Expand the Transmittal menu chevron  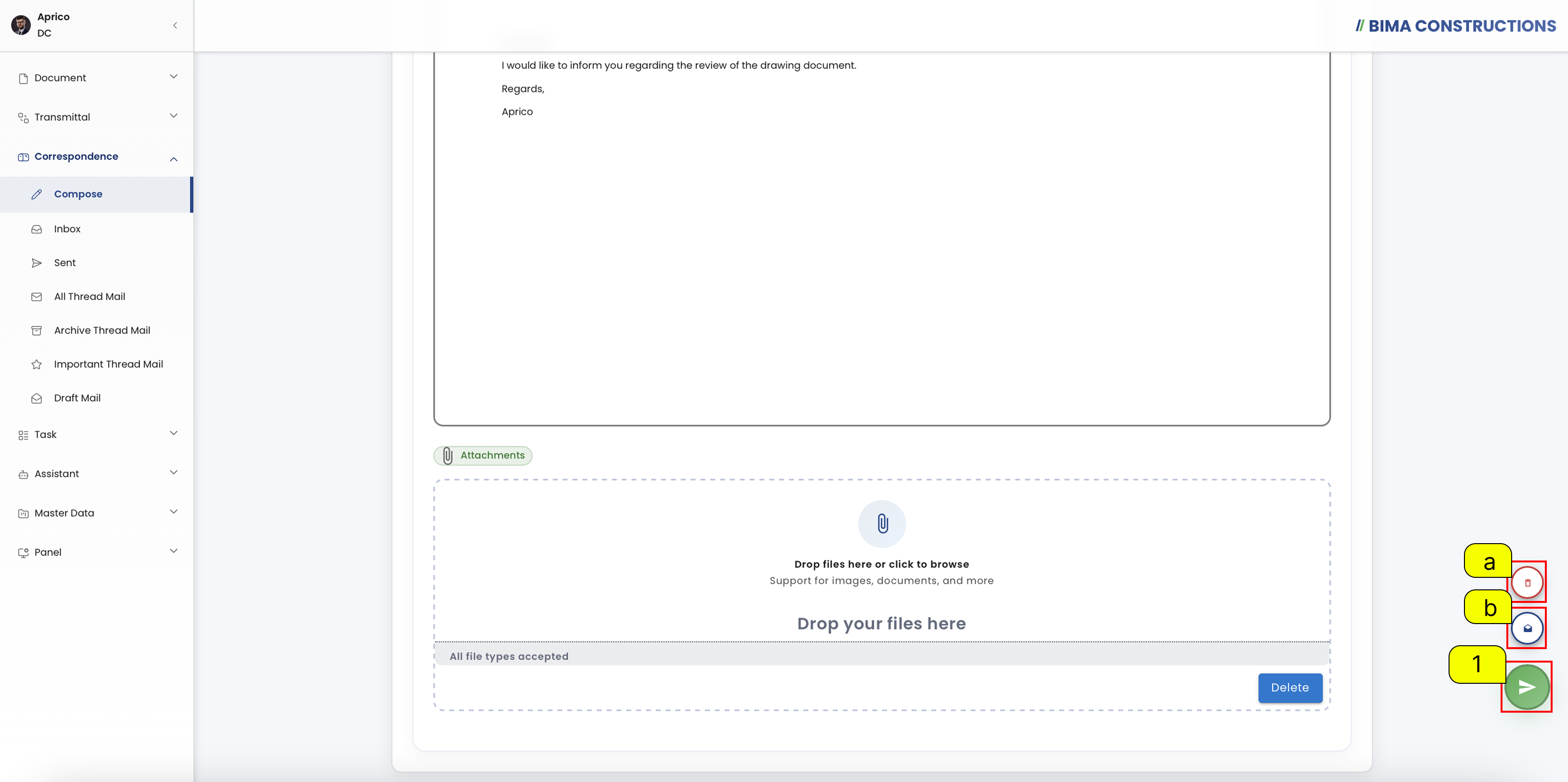[x=173, y=116]
